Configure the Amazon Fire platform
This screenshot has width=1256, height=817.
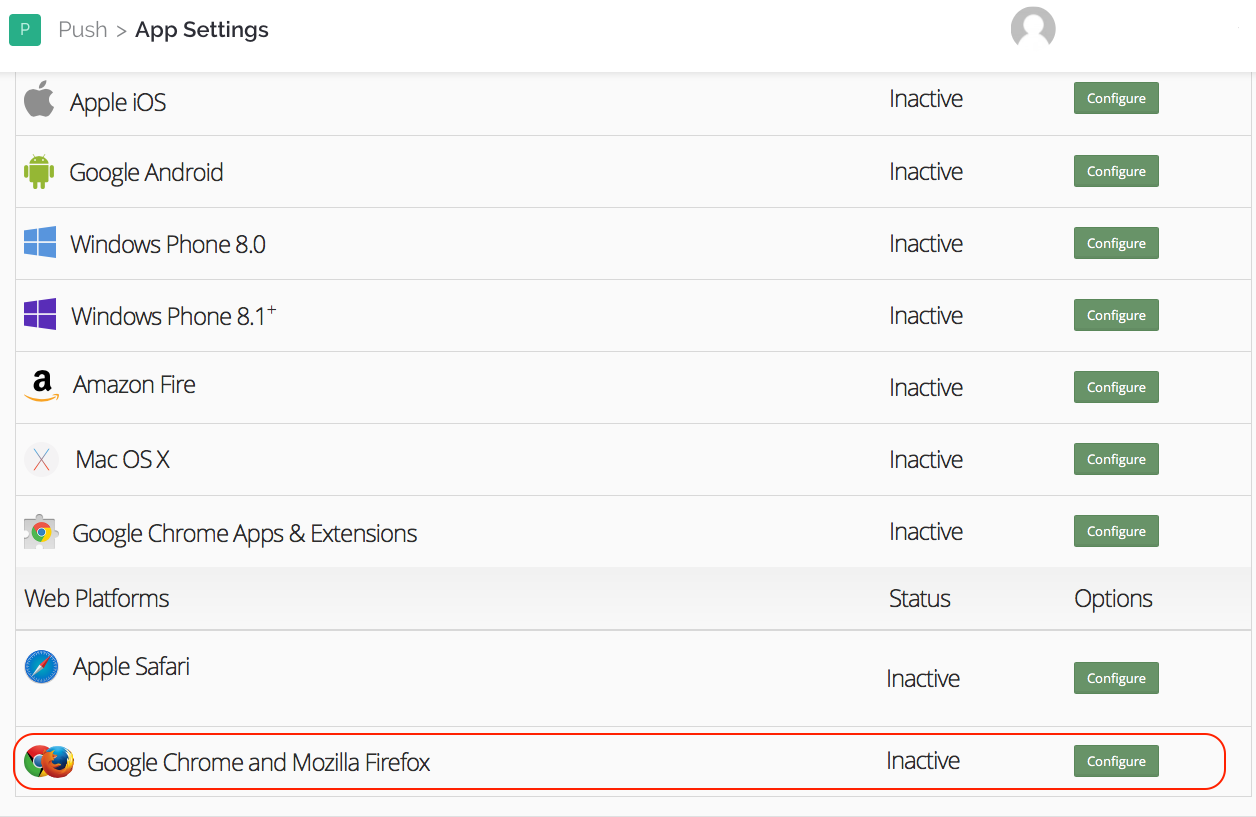point(1116,387)
